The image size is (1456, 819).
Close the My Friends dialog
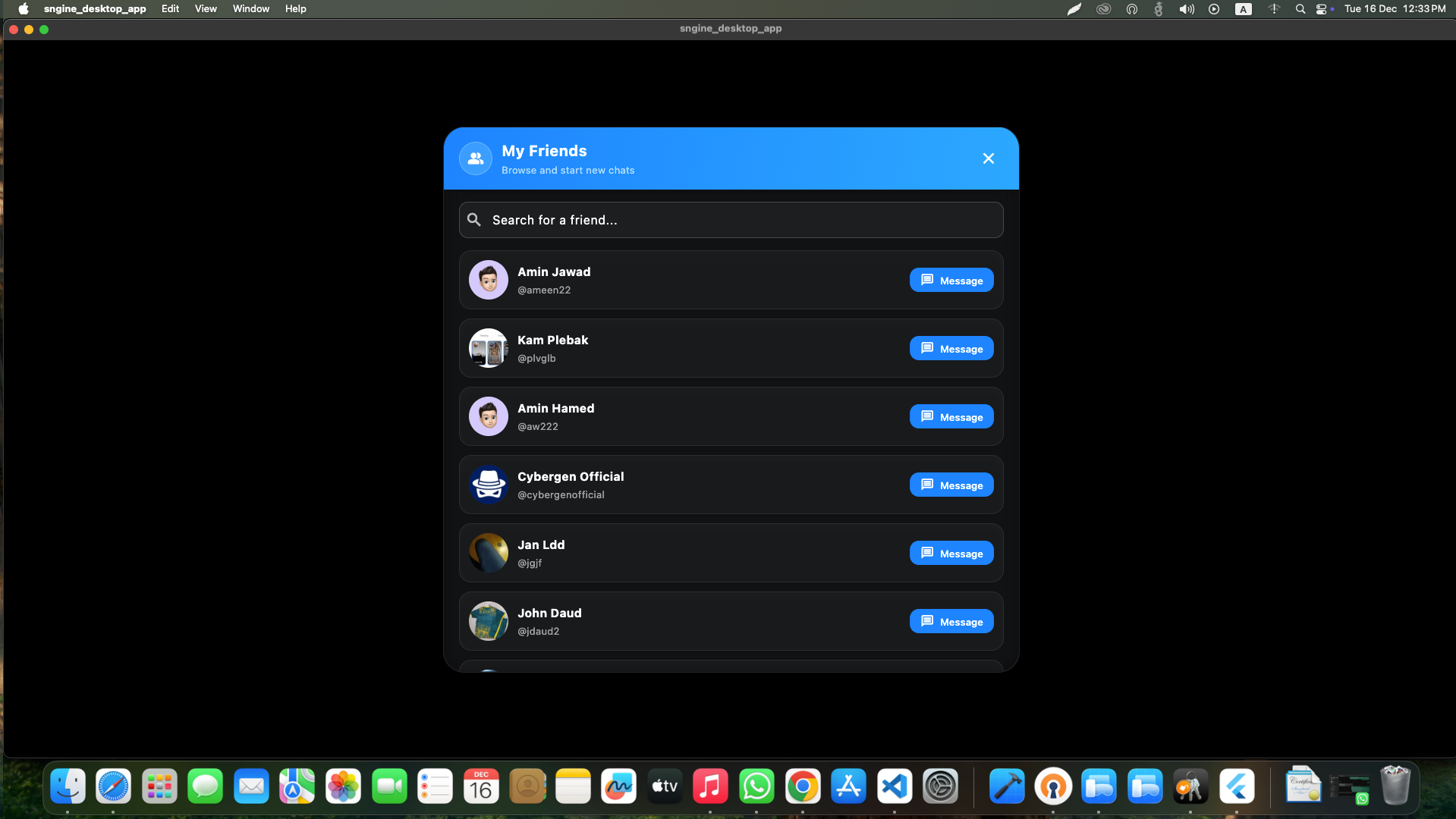pos(988,158)
